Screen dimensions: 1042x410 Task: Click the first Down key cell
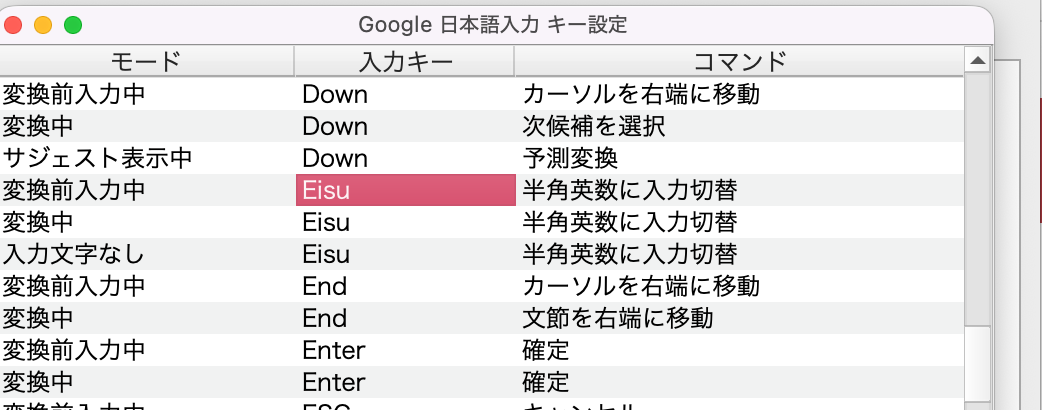pyautogui.click(x=335, y=95)
